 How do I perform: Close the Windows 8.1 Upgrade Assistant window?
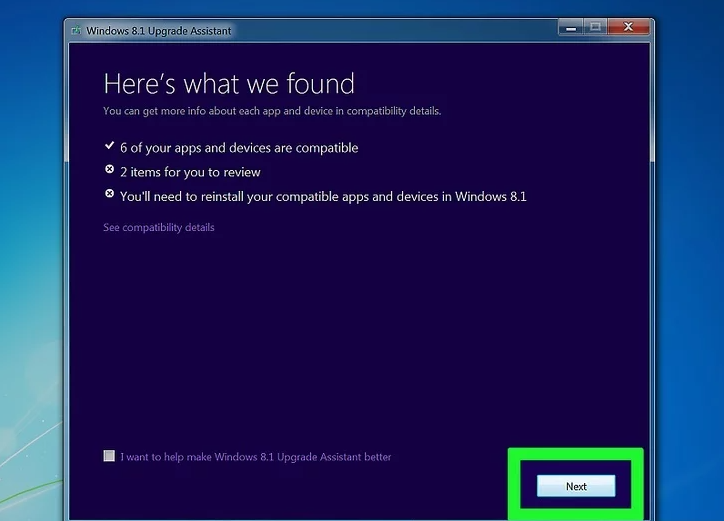click(628, 27)
